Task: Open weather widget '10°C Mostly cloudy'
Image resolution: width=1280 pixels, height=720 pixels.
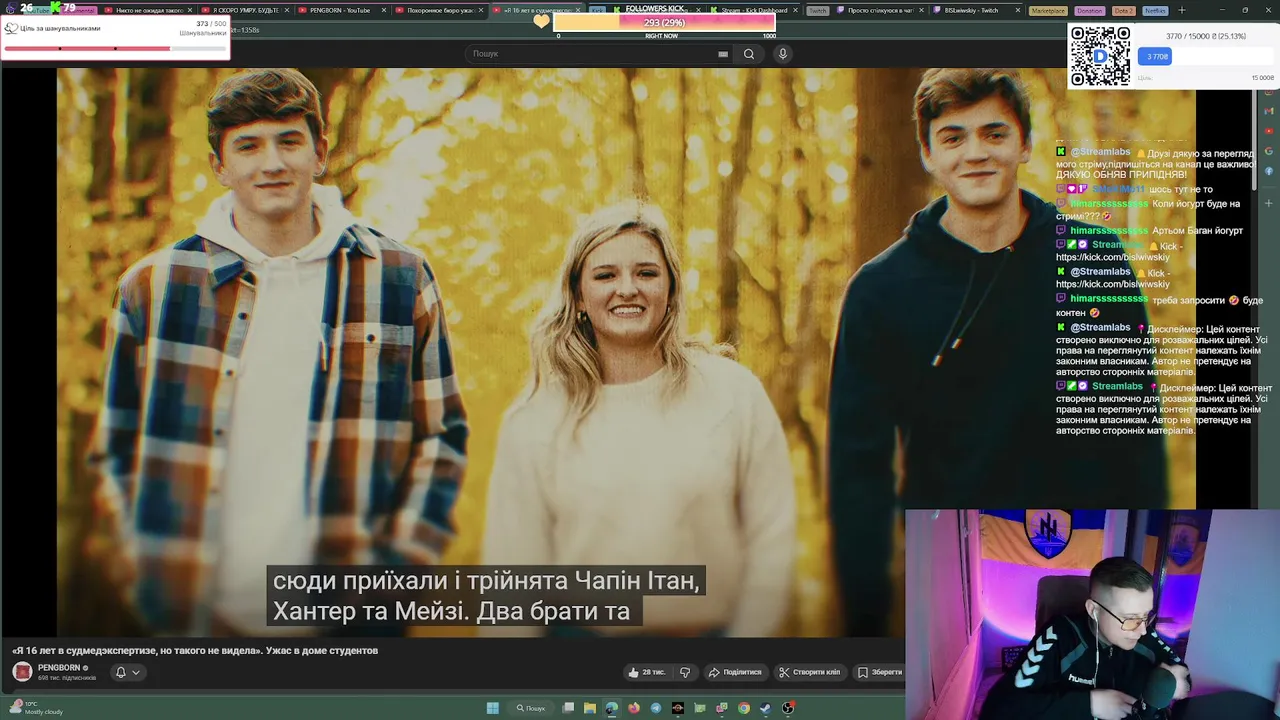Action: click(35, 707)
